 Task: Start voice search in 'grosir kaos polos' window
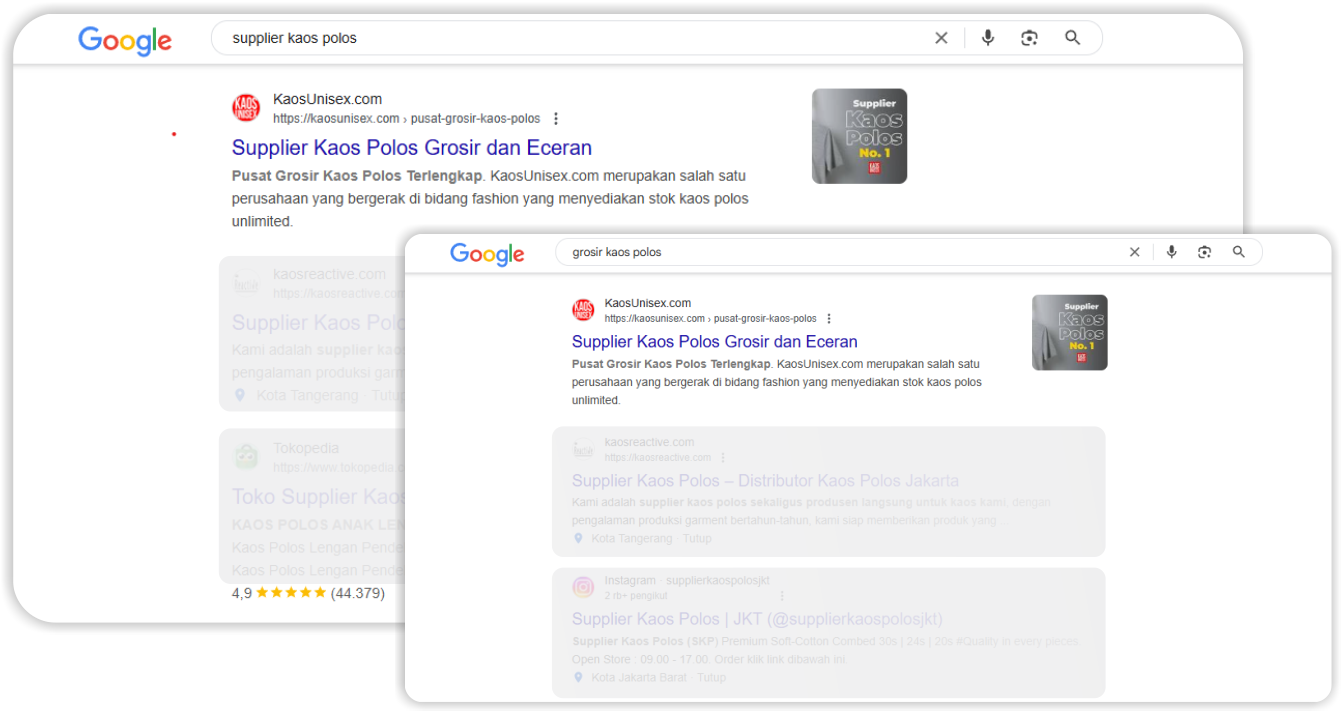coord(1171,252)
